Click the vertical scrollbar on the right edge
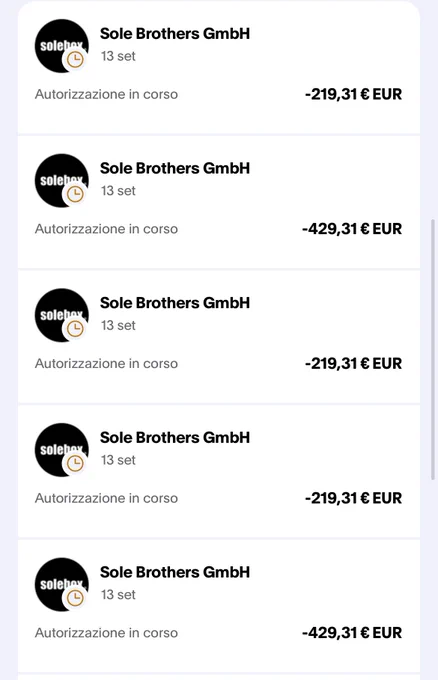The height and width of the screenshot is (680, 438). (x=432, y=350)
